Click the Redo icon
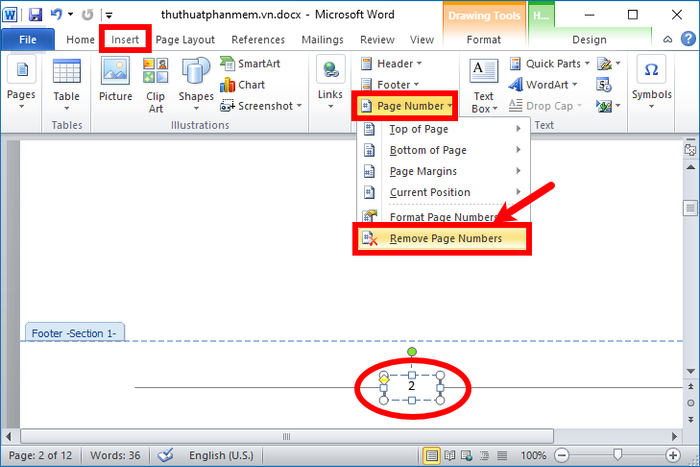 tap(88, 15)
